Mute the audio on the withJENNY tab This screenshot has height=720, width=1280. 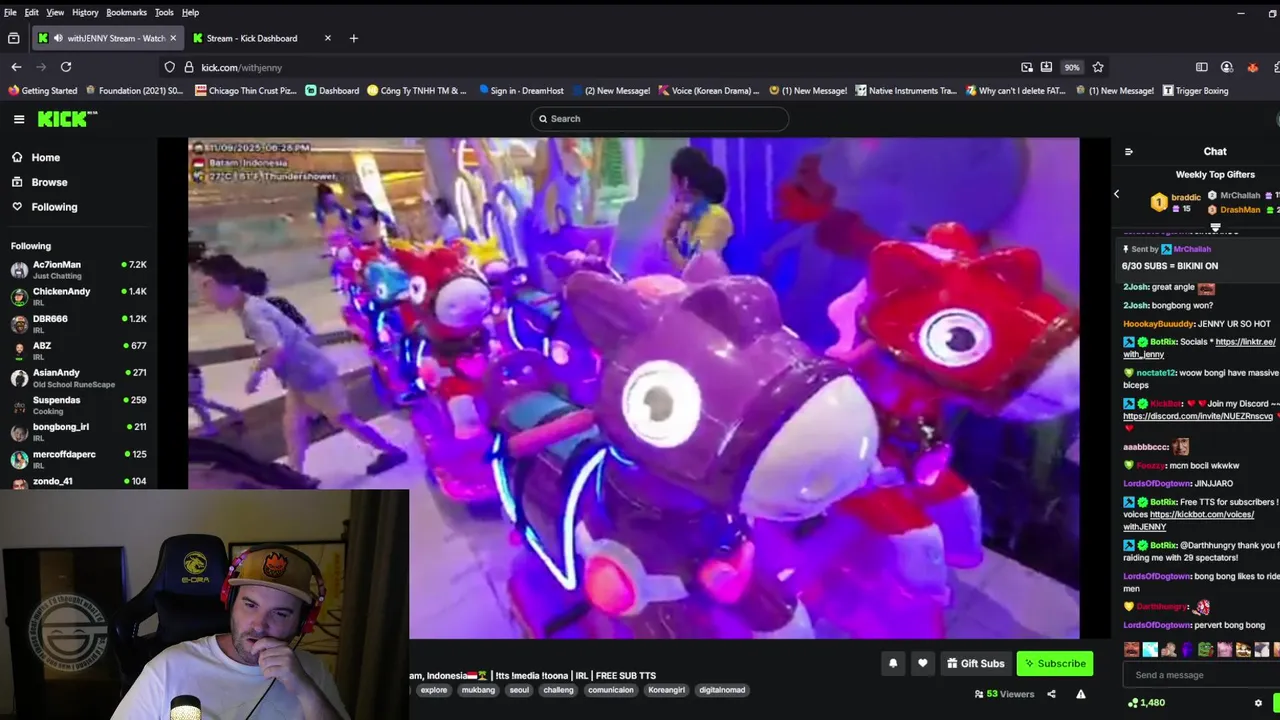[58, 38]
